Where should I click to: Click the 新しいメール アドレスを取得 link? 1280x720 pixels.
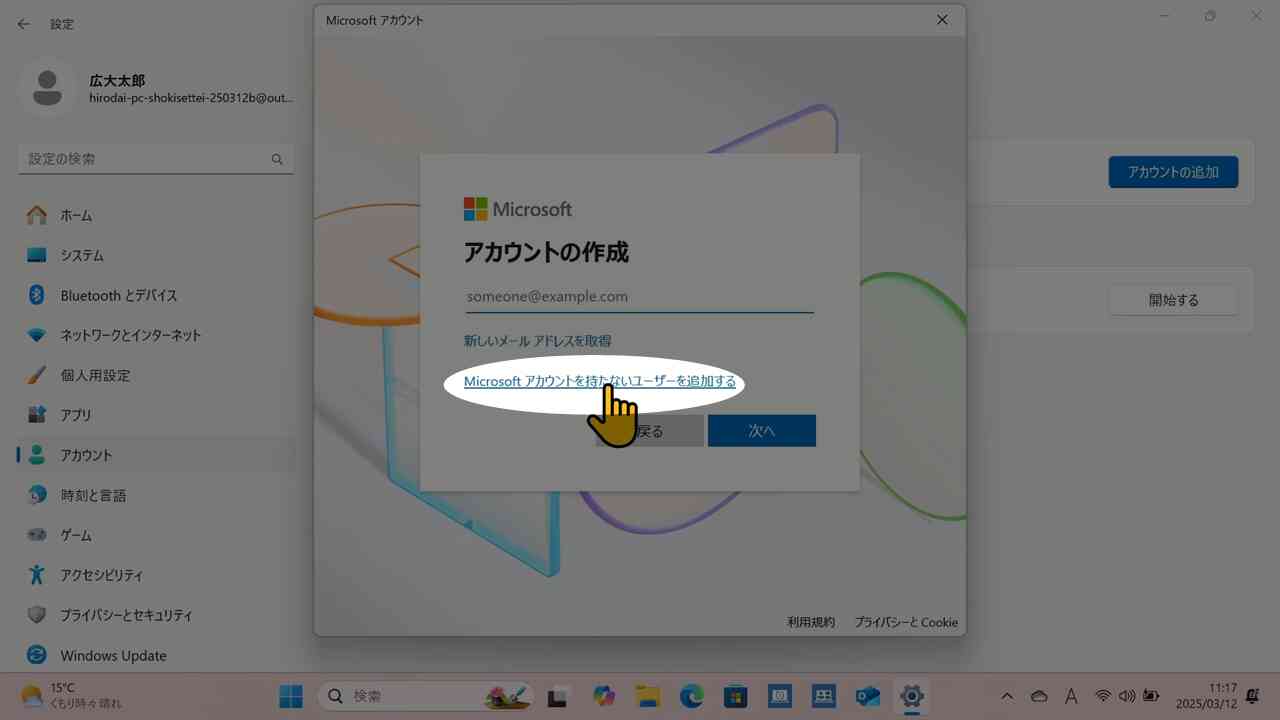[x=537, y=340]
